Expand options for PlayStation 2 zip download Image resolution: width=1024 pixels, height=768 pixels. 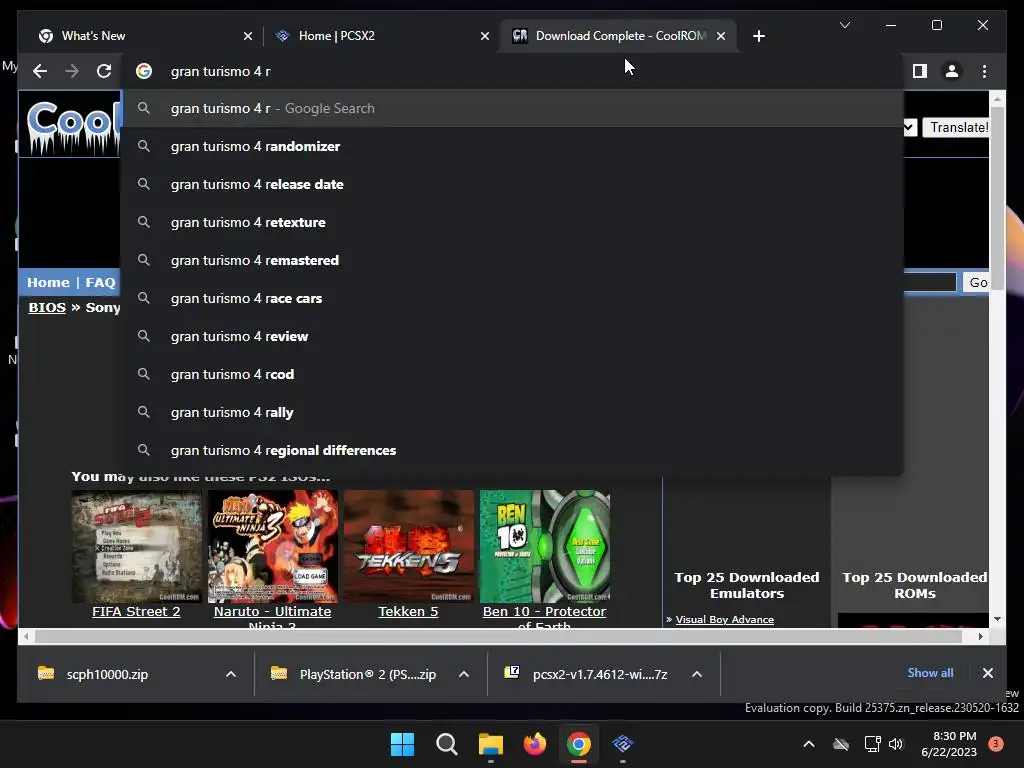pyautogui.click(x=464, y=674)
